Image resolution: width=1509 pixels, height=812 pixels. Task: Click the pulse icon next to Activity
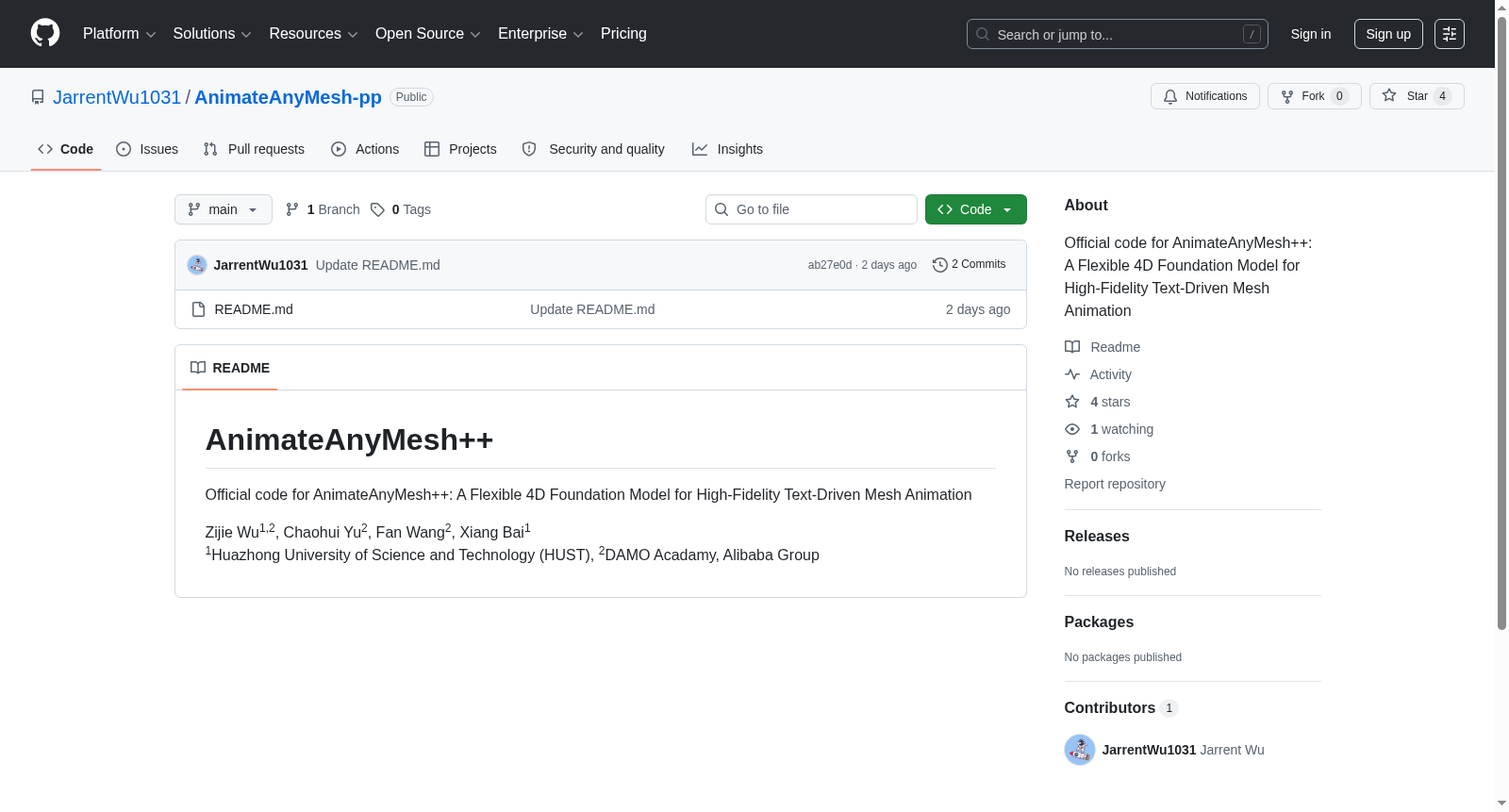[x=1072, y=374]
